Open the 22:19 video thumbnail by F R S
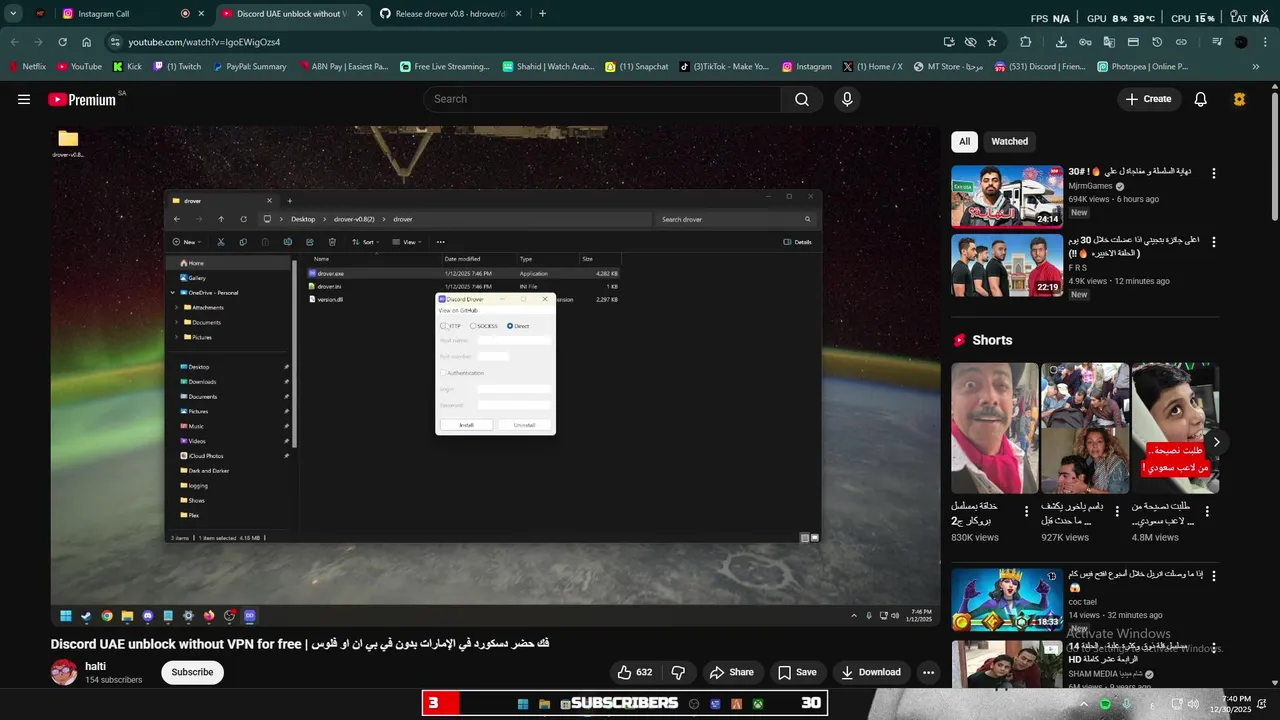Screen dimensions: 1280x720 [x=1006, y=265]
